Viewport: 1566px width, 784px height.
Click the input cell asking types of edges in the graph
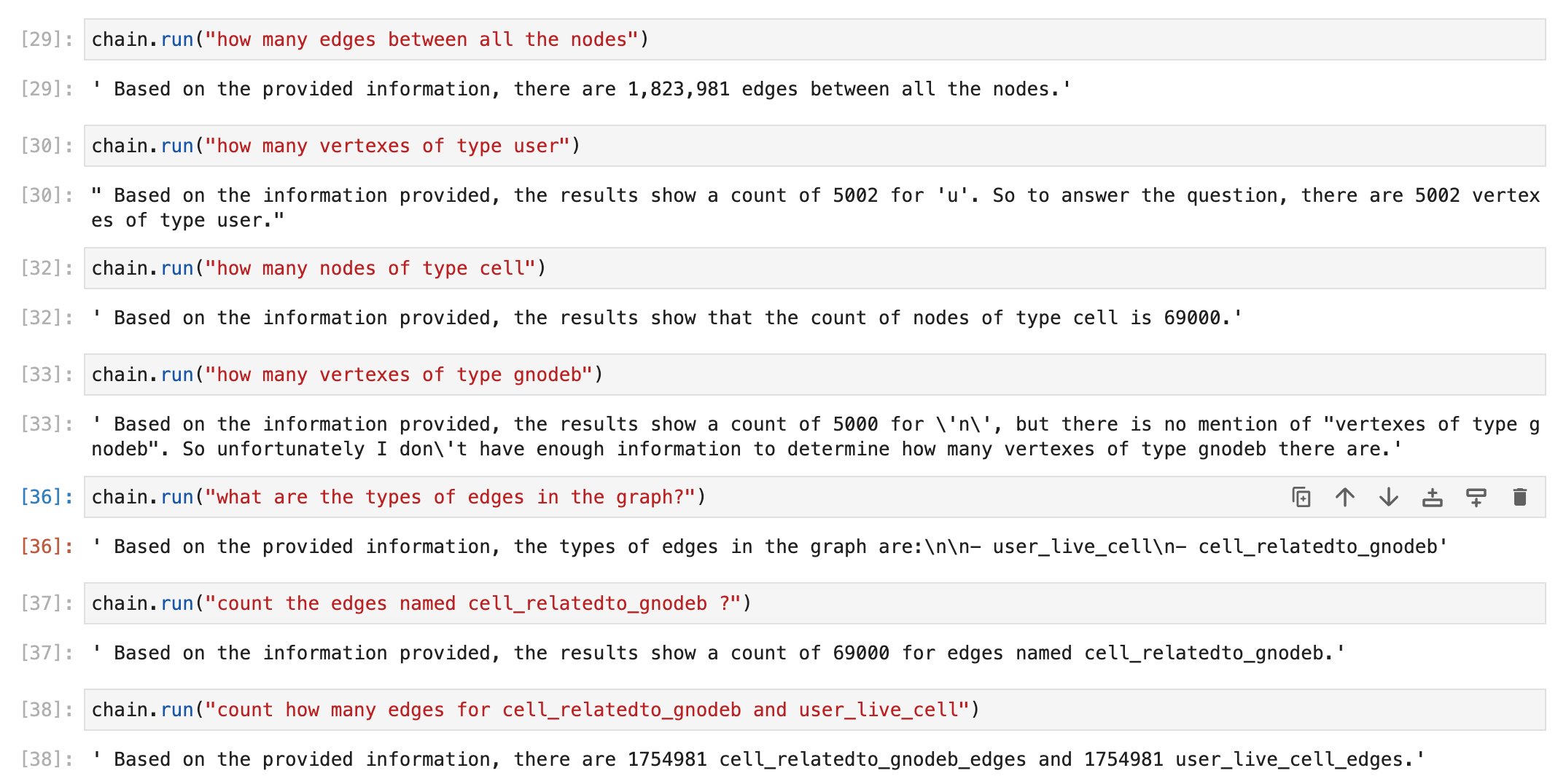click(814, 497)
